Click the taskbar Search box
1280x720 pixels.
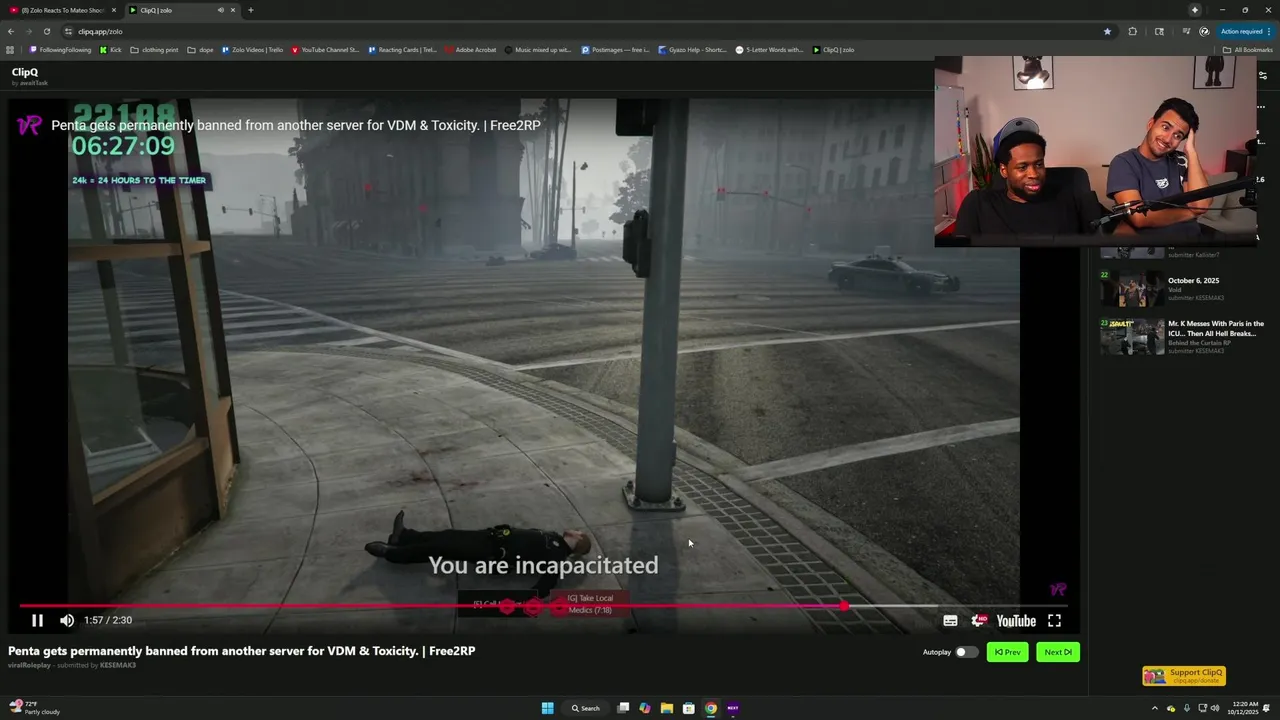click(586, 708)
